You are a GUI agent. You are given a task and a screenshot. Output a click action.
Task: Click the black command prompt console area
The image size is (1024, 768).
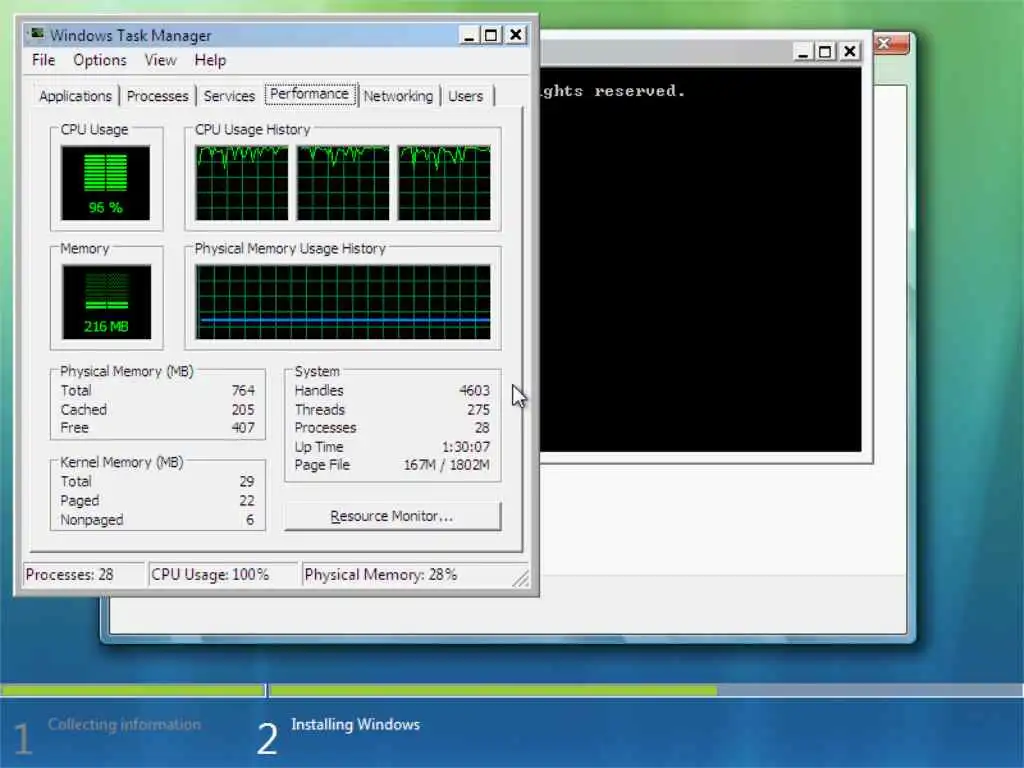(x=700, y=259)
